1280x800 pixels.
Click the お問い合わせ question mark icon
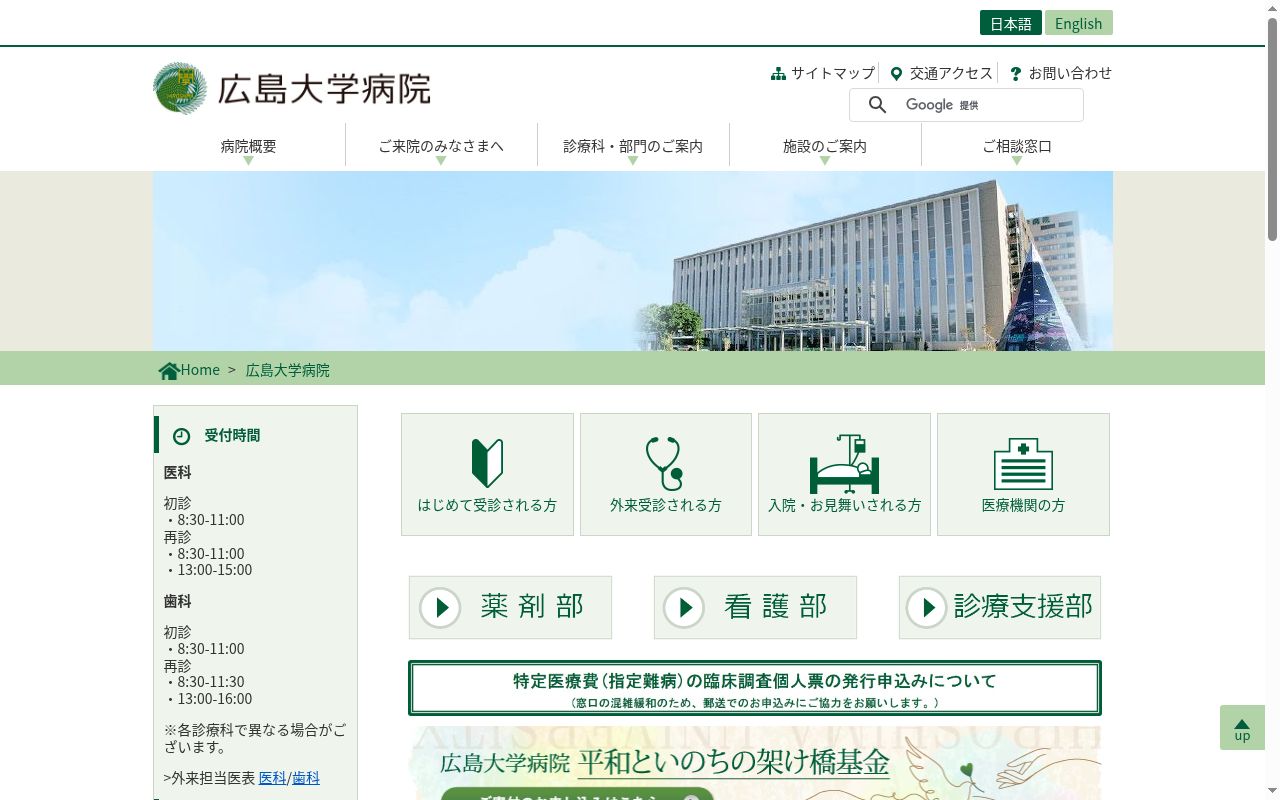pos(1016,74)
